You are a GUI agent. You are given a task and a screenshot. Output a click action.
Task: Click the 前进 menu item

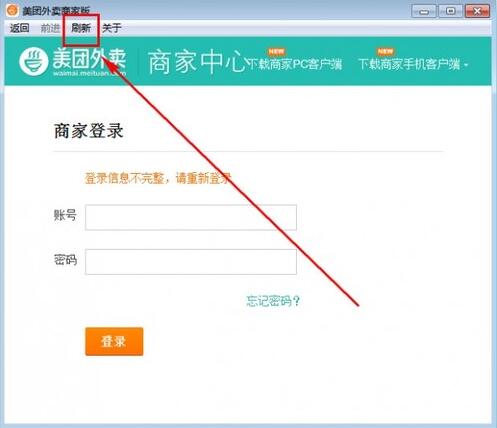pyautogui.click(x=50, y=28)
